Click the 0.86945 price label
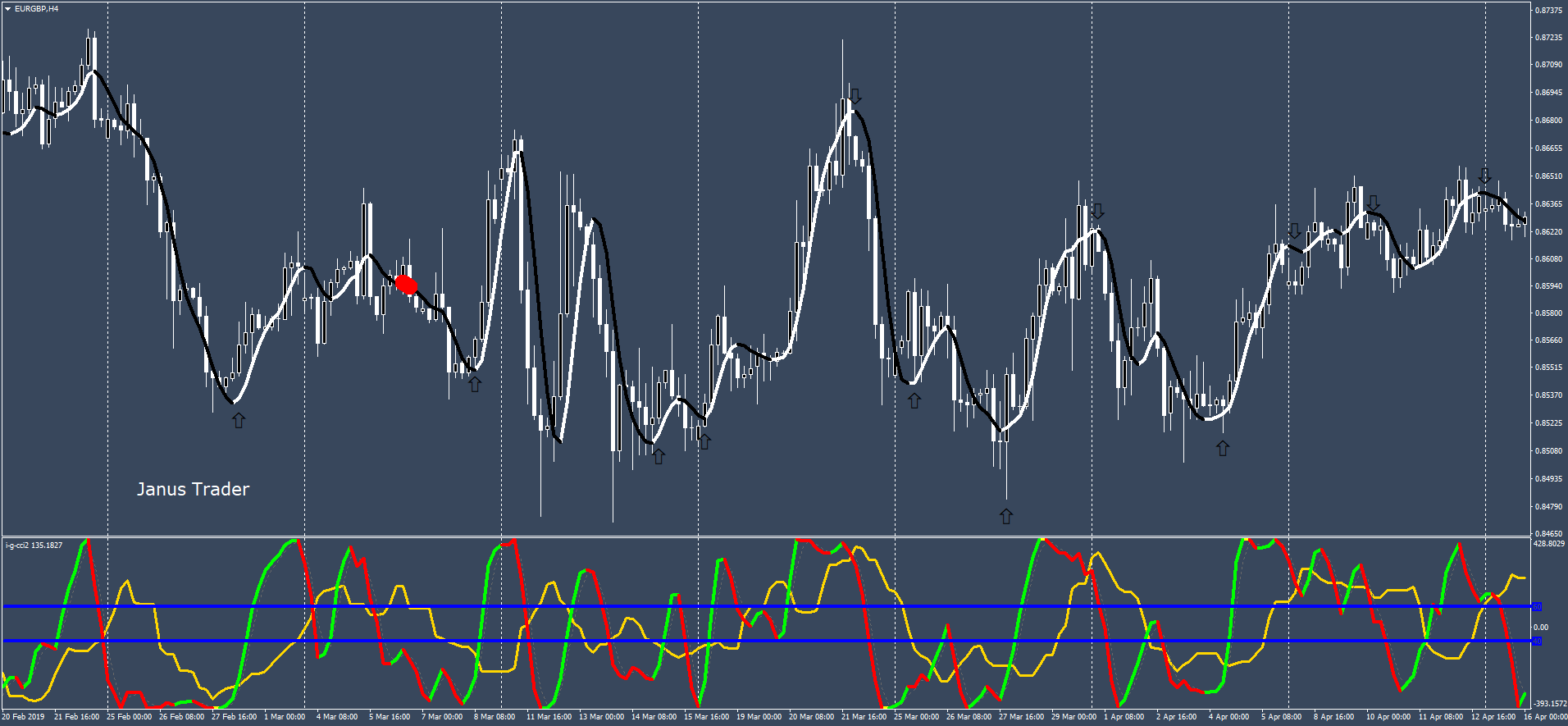 pyautogui.click(x=1548, y=93)
